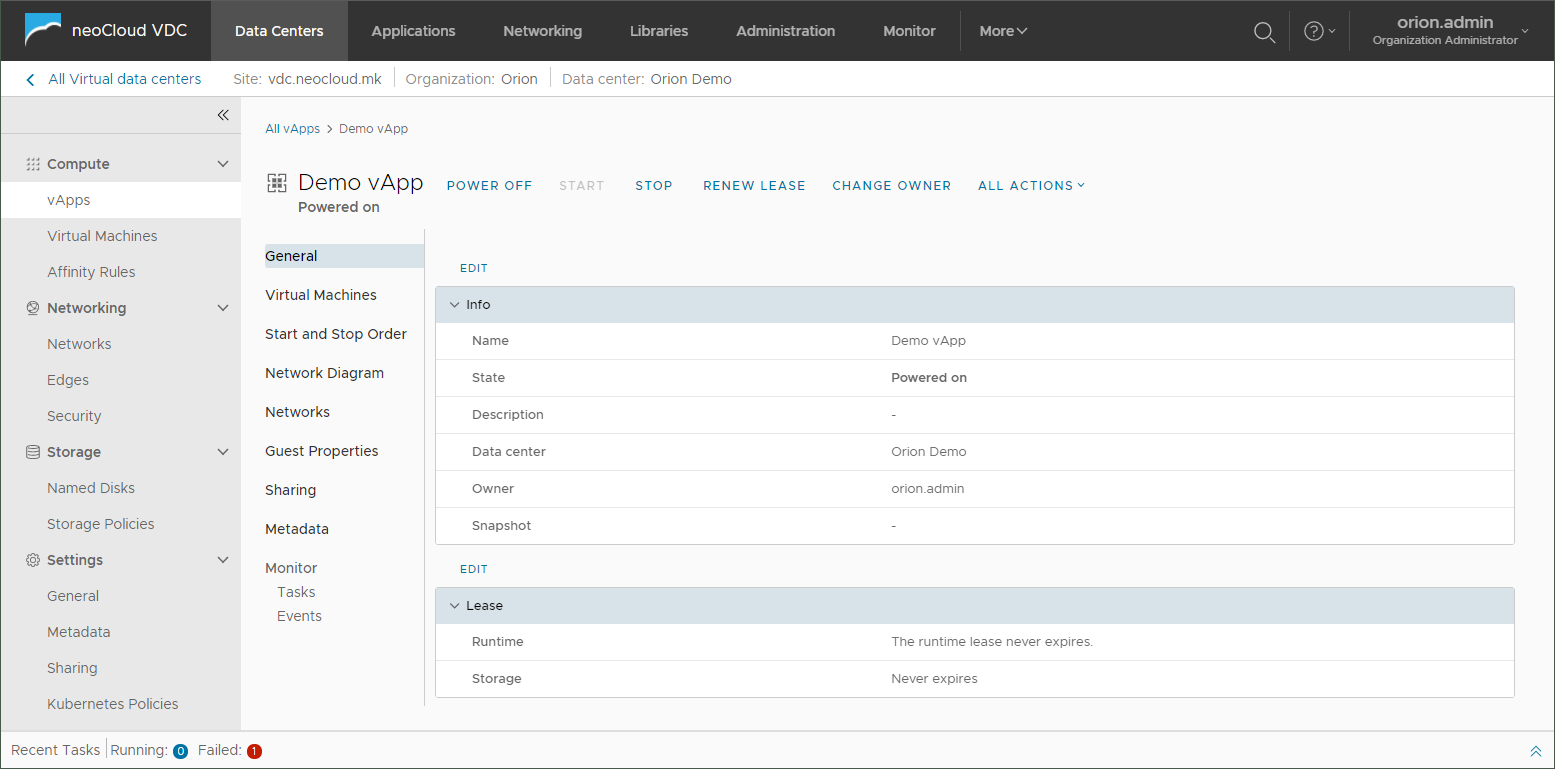Click the POWER OFF button
Viewport: 1555px width, 769px height.
[x=489, y=186]
